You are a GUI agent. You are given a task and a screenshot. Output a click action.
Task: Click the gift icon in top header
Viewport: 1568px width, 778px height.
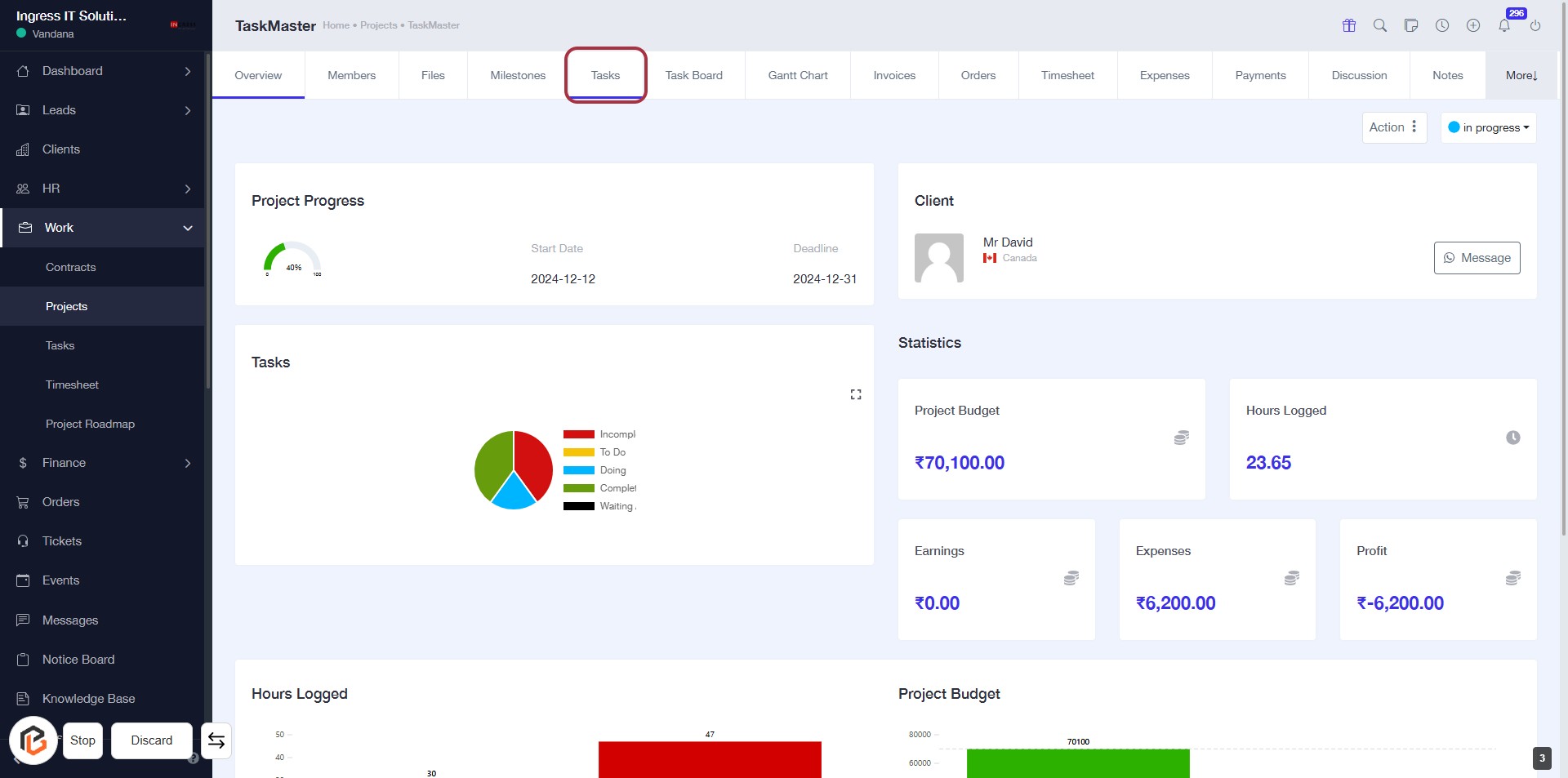click(x=1349, y=25)
